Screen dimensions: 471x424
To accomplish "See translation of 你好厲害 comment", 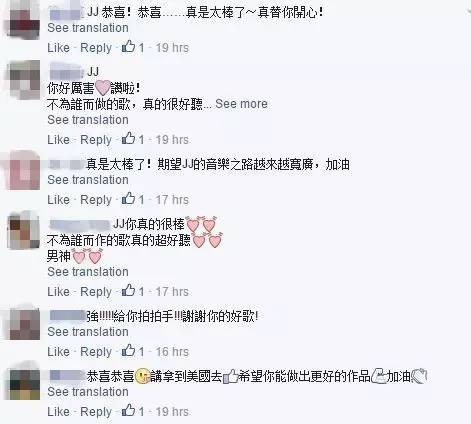I will tap(88, 120).
